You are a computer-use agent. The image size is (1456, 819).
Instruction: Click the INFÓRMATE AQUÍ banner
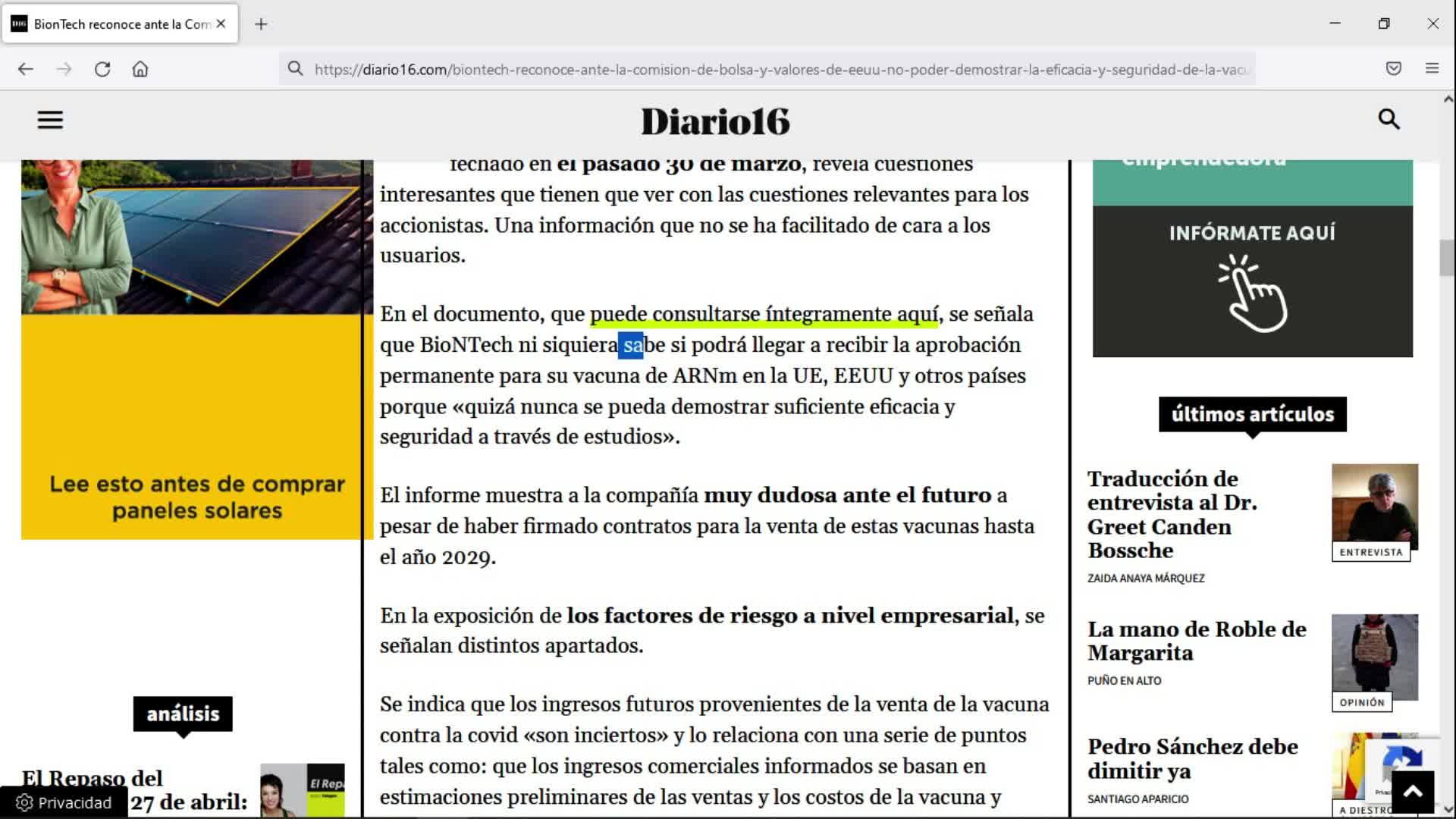(1252, 281)
